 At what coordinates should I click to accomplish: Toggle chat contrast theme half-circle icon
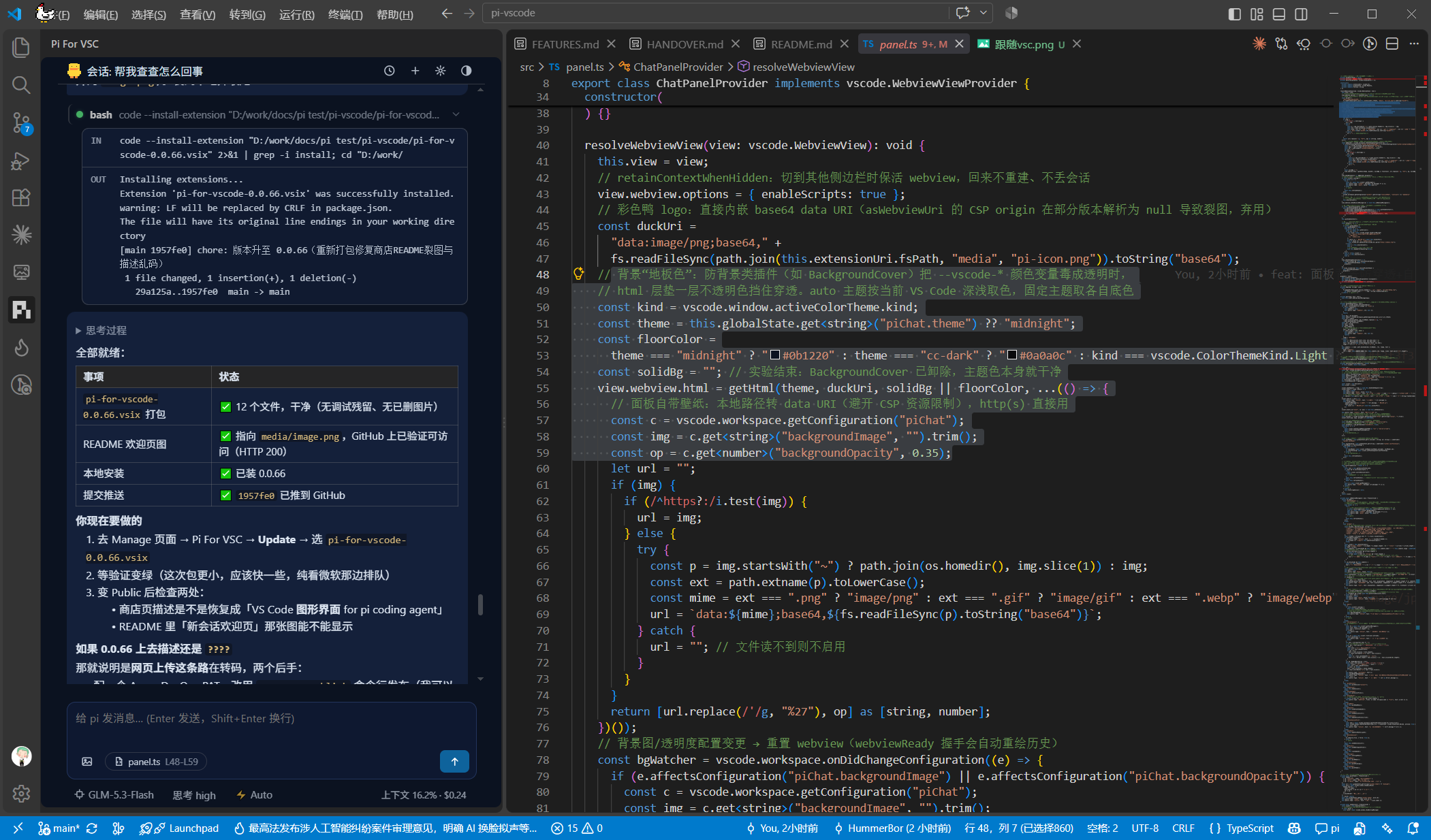coord(466,71)
